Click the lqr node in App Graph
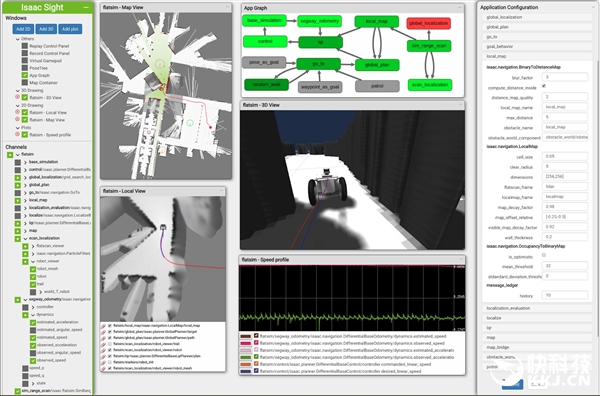The image size is (600, 396). 320,42
